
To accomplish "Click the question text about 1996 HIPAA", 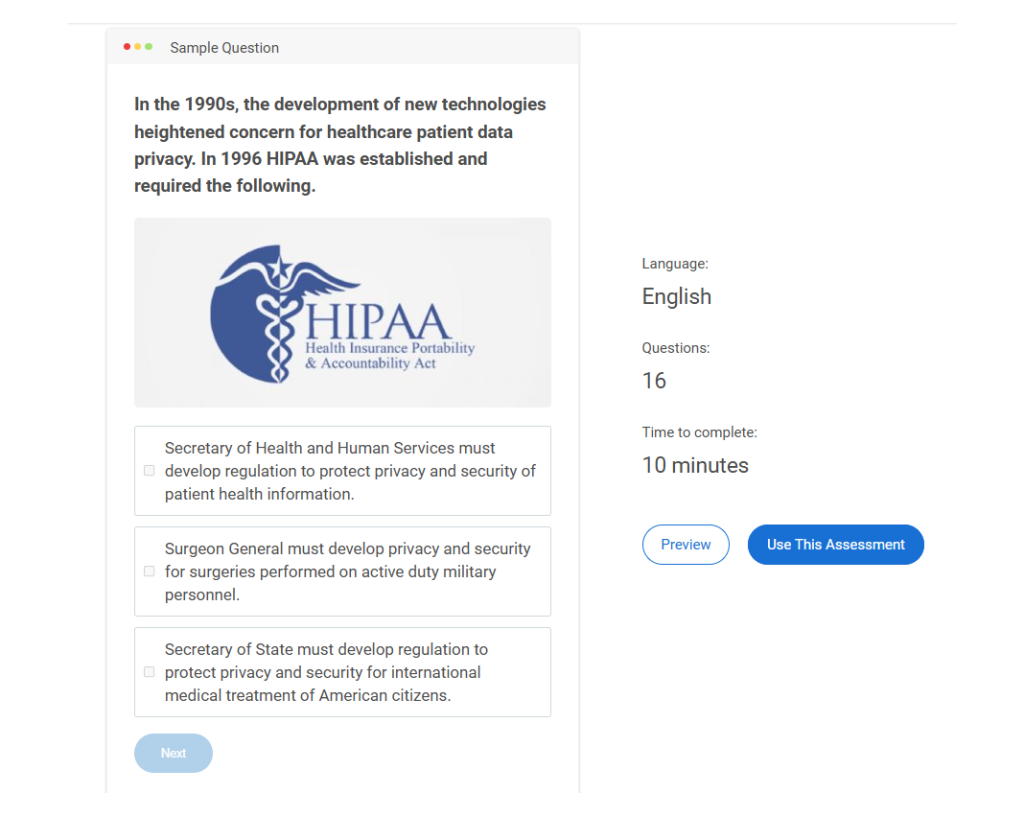I will pos(340,145).
